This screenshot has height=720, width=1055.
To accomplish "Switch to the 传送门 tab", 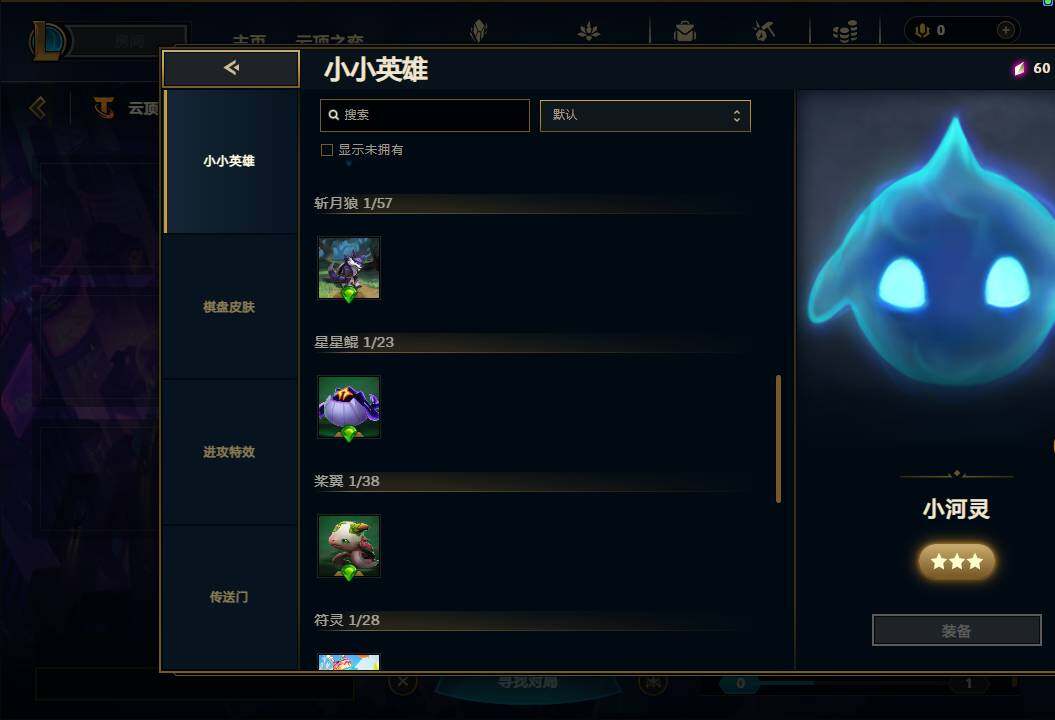I will click(x=229, y=597).
